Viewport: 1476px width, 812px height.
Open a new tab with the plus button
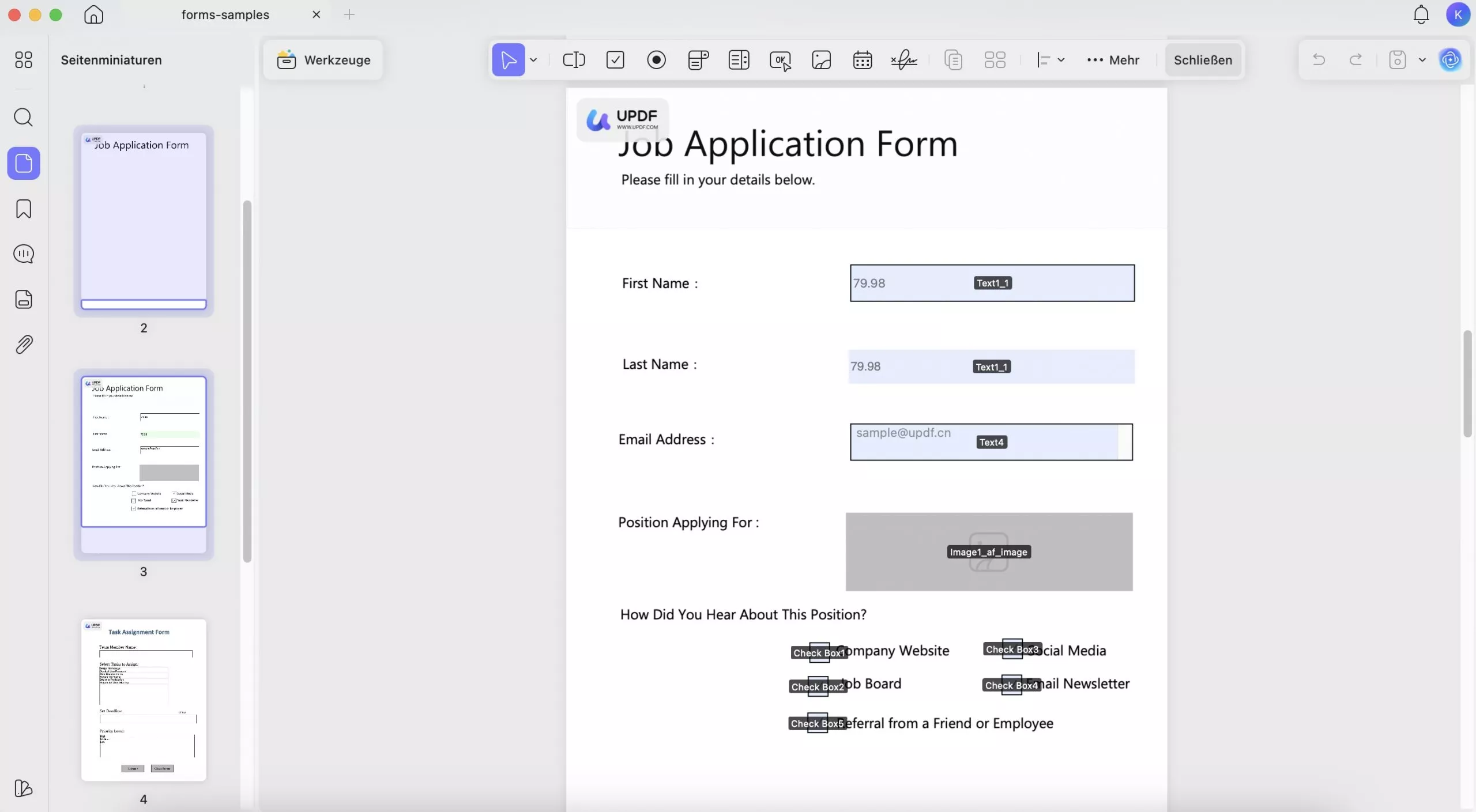coord(349,14)
